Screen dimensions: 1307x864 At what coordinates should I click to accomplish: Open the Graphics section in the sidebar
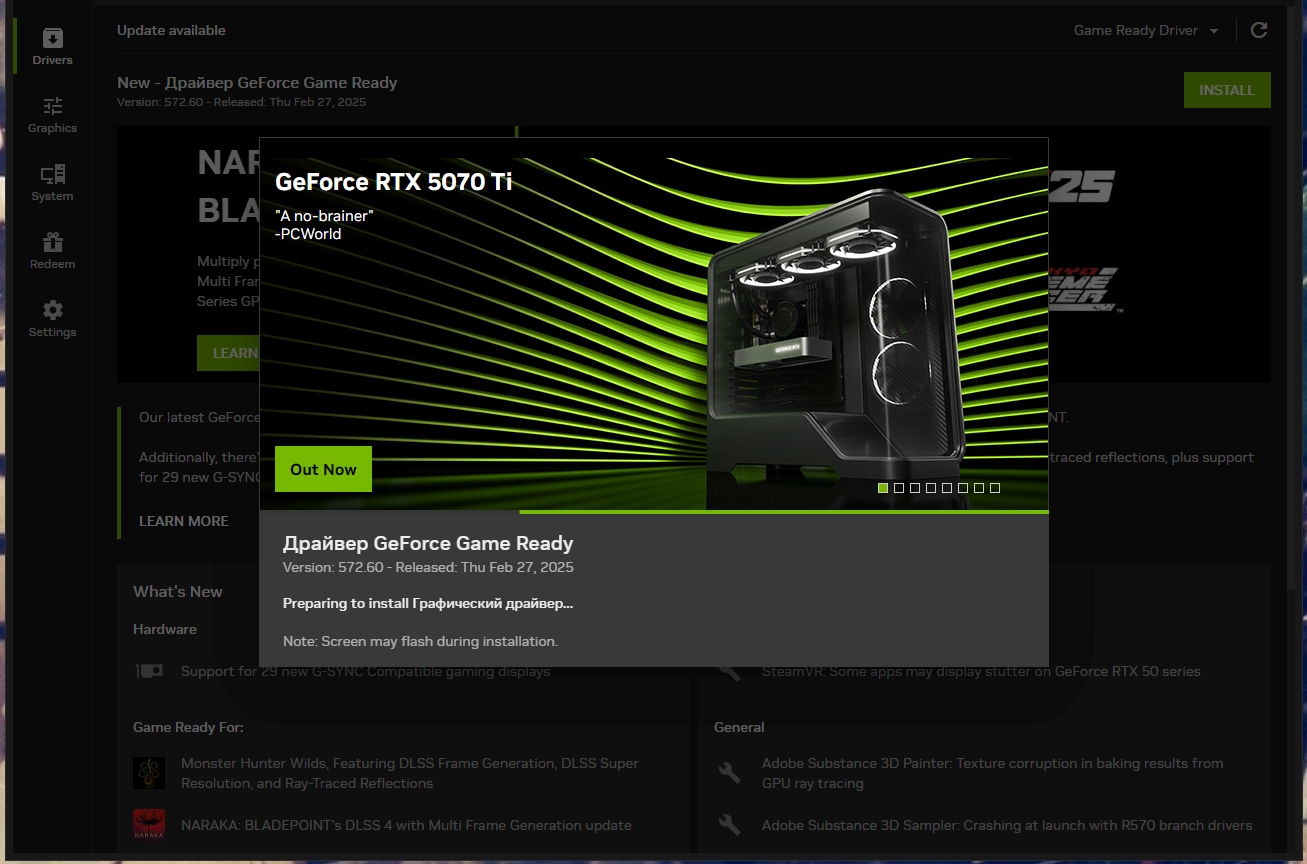pyautogui.click(x=52, y=115)
